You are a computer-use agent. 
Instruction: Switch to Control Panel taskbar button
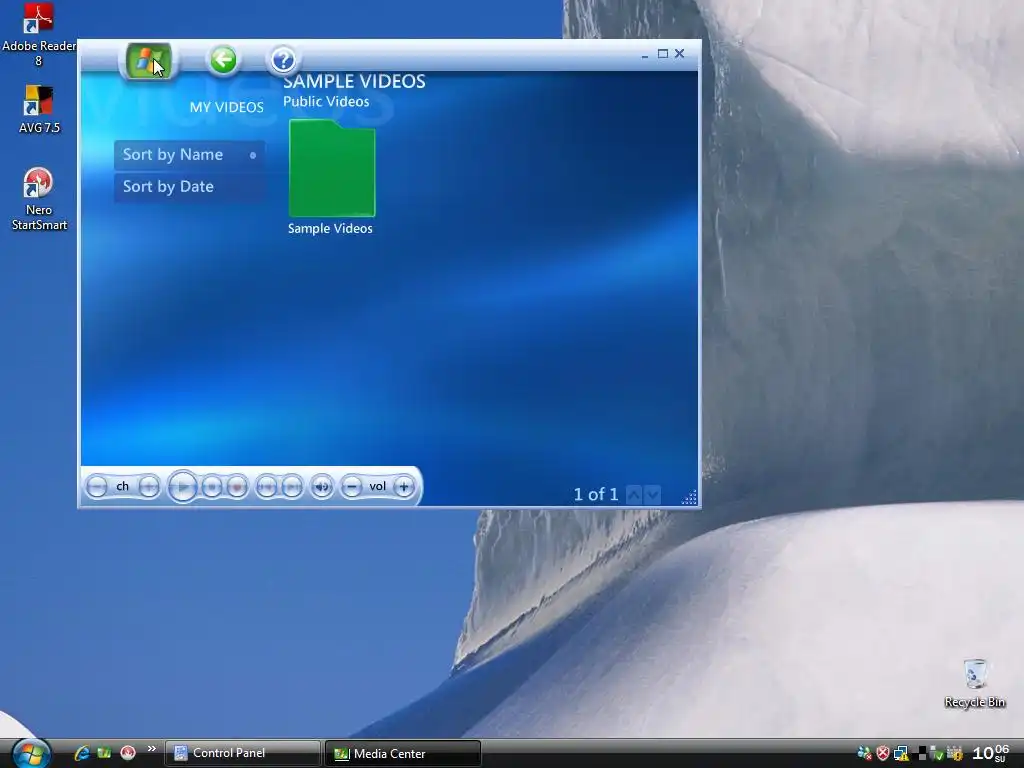pos(242,754)
